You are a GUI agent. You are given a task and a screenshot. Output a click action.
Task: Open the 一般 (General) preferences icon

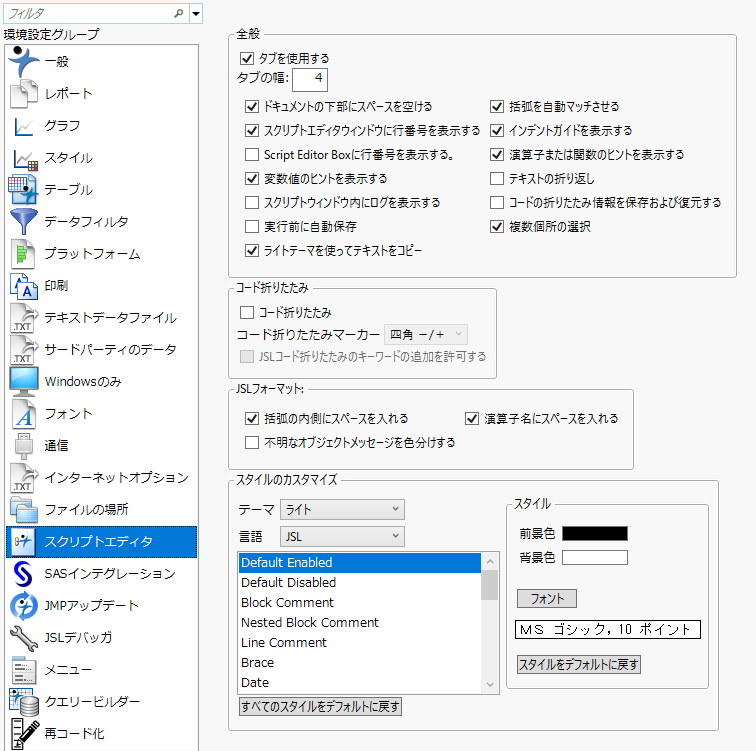tap(23, 62)
